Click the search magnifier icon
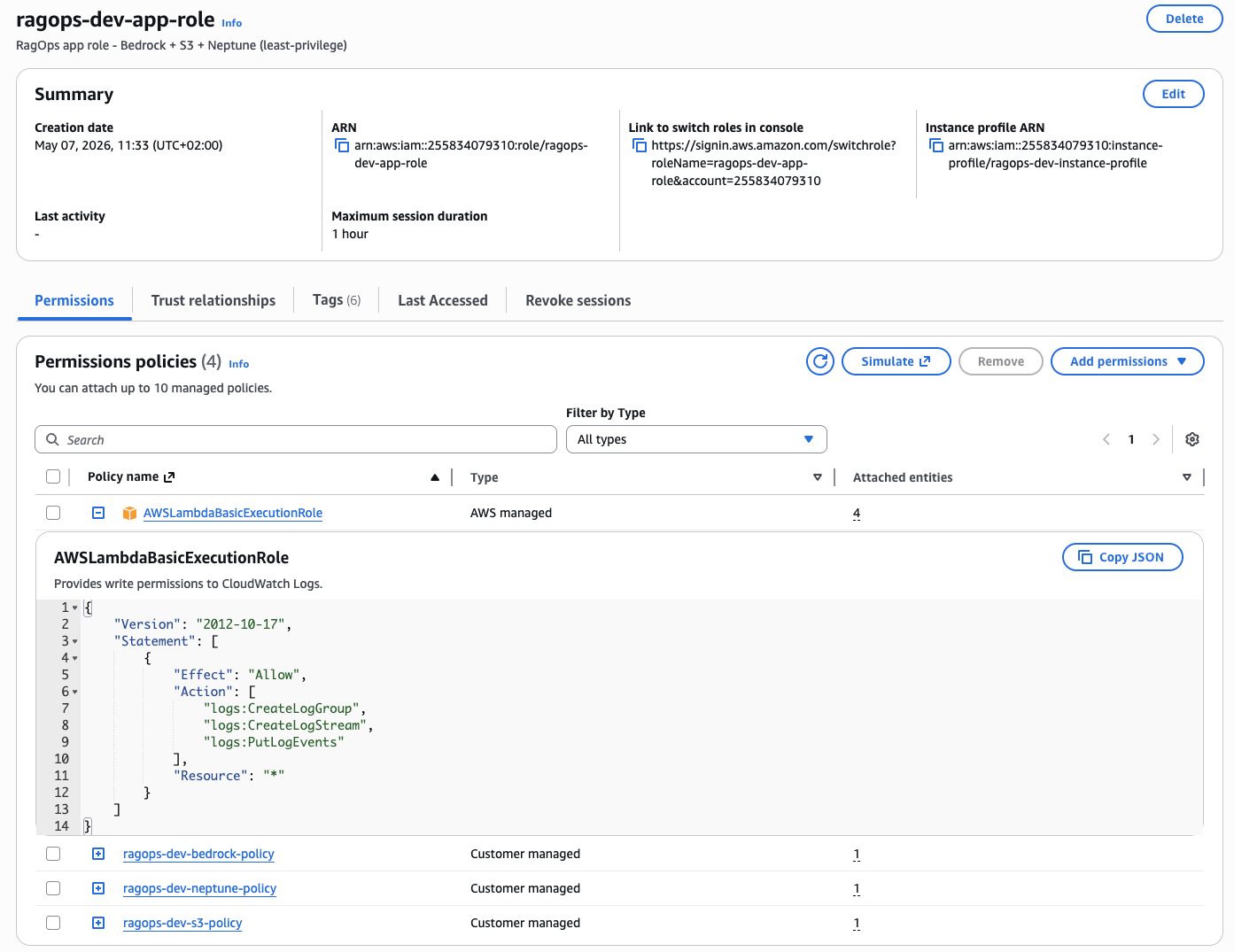The height and width of the screenshot is (952, 1234). click(x=53, y=439)
